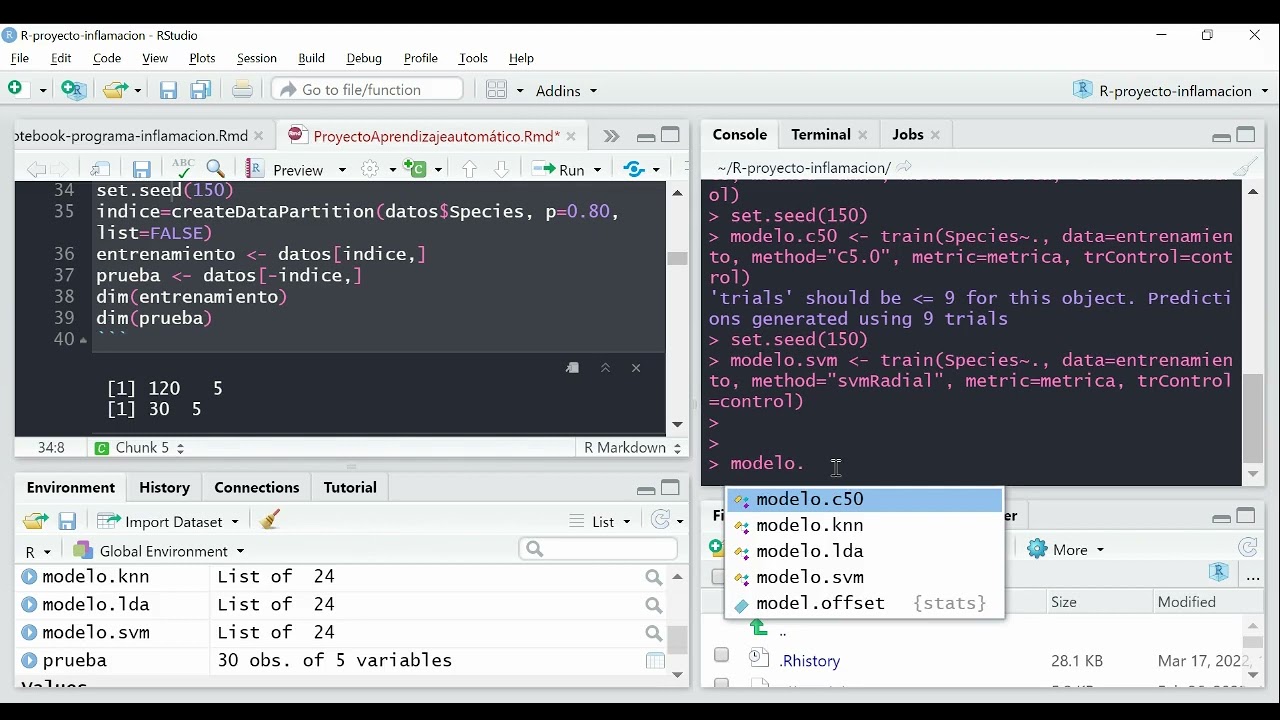
Task: Open More dropdown in Files pane
Action: pos(1066,549)
